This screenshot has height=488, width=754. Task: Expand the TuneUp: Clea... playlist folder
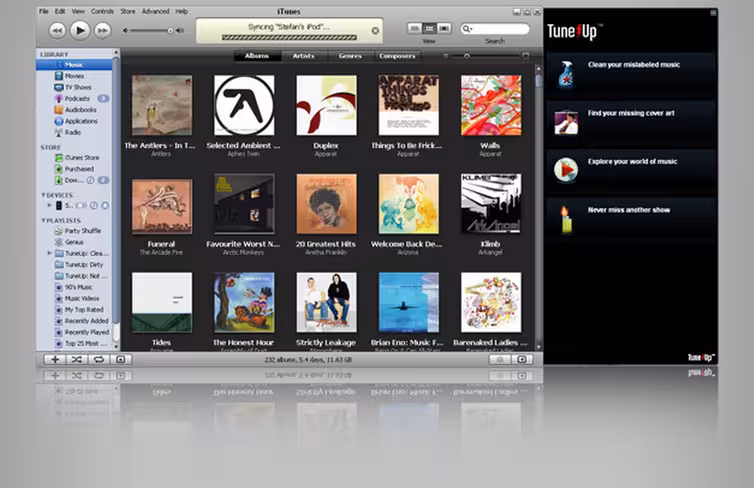49,253
